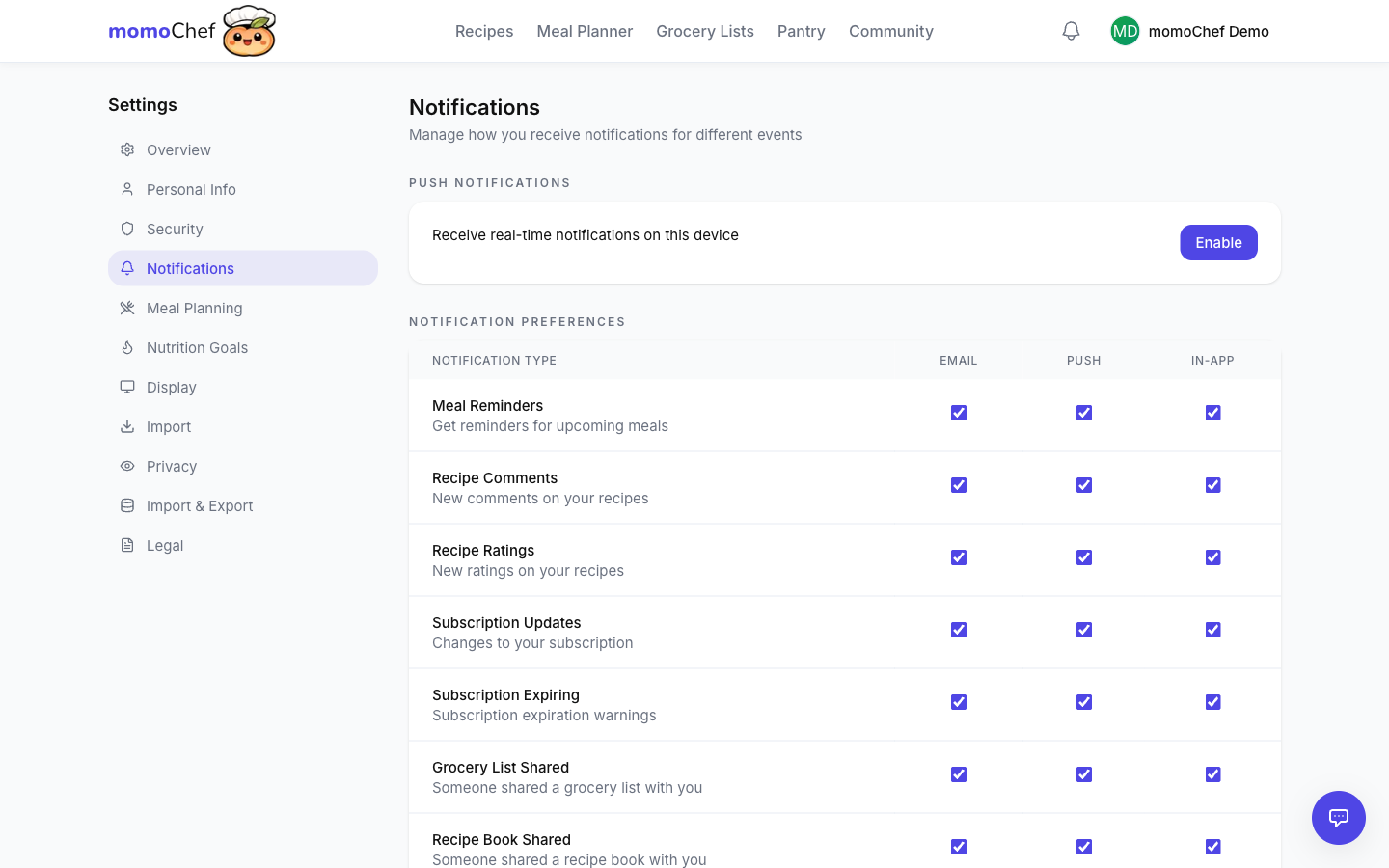Click the Import & Export database icon
1389x868 pixels.
[x=127, y=505]
